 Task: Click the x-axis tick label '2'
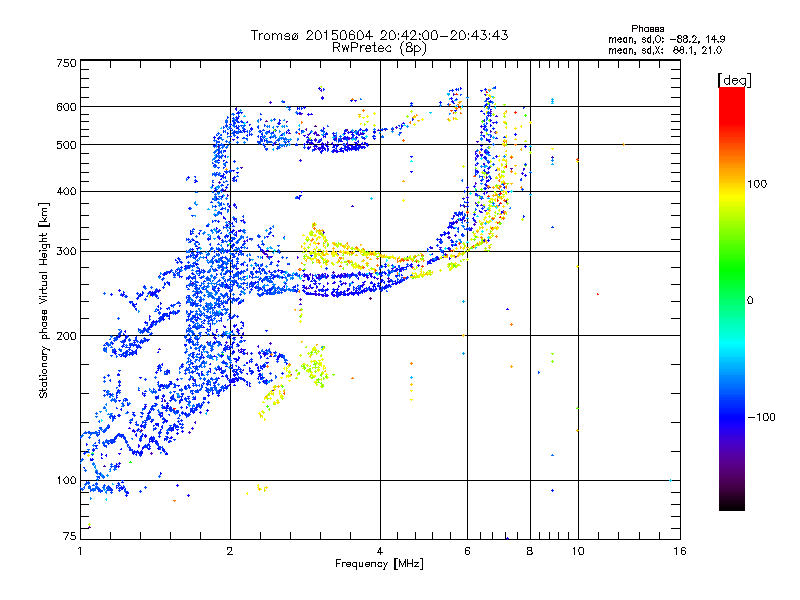(x=230, y=551)
